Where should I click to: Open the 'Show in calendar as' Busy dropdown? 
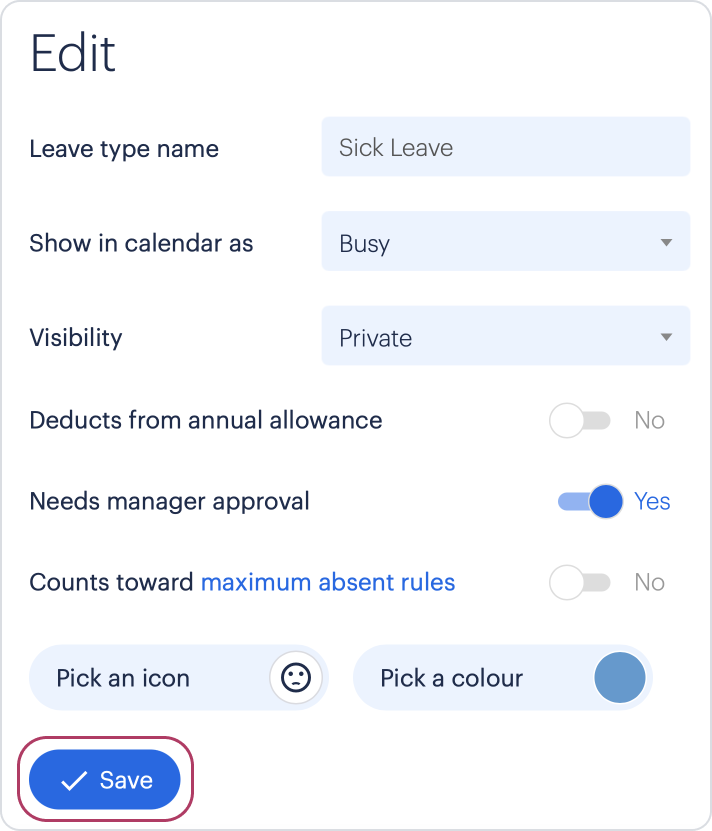point(506,241)
